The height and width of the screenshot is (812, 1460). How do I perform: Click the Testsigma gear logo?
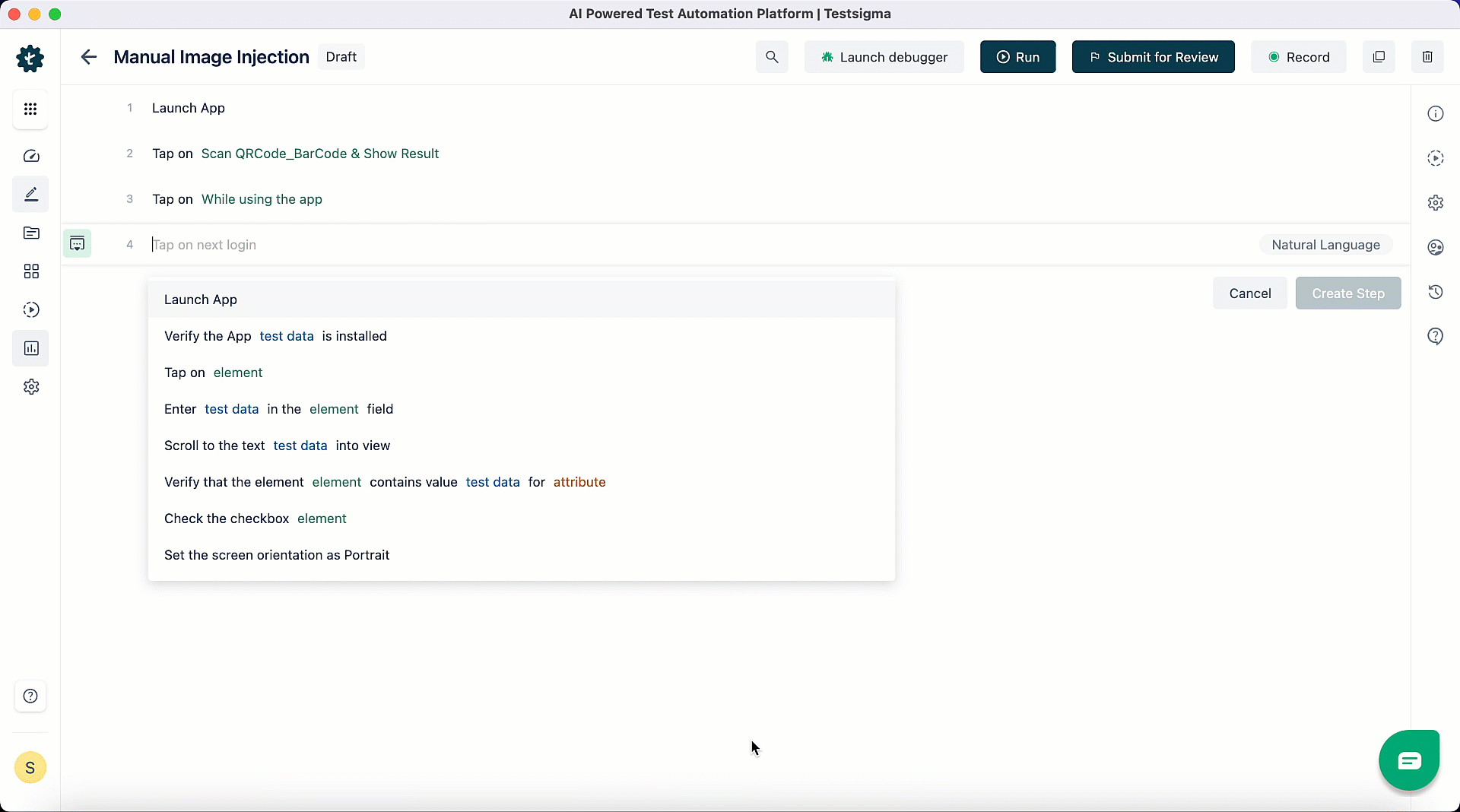(30, 59)
